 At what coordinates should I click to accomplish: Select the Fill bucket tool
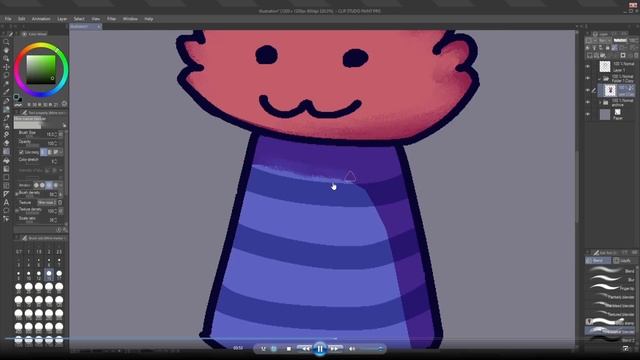point(6,160)
